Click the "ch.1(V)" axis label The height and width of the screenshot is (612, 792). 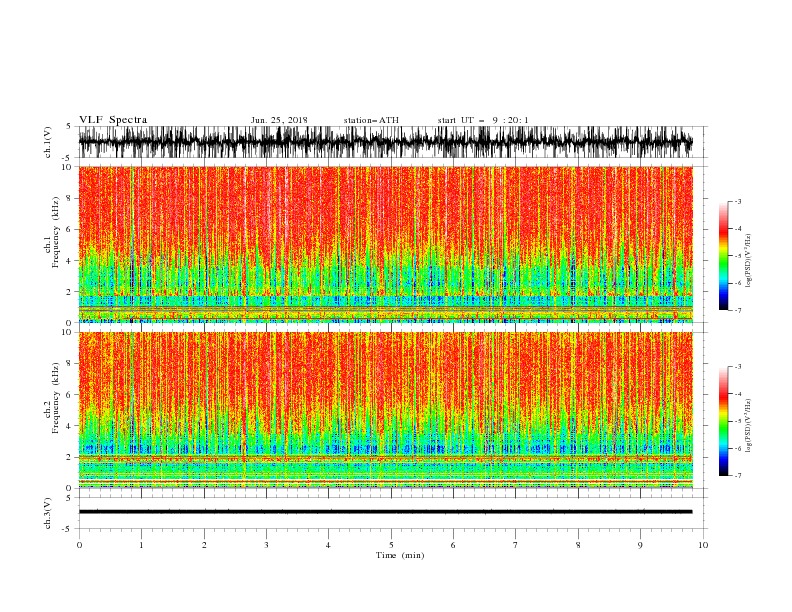48,142
